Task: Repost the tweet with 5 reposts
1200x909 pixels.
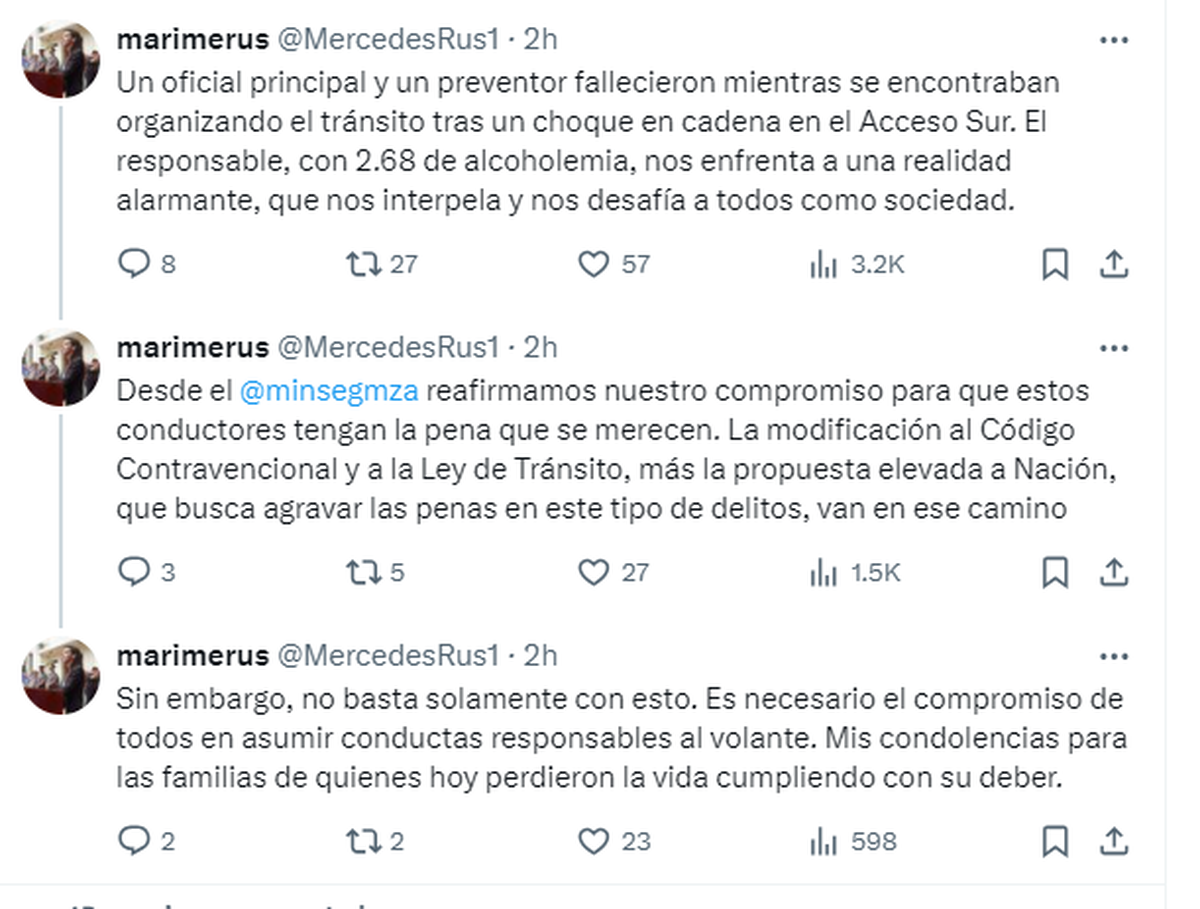Action: tap(361, 572)
